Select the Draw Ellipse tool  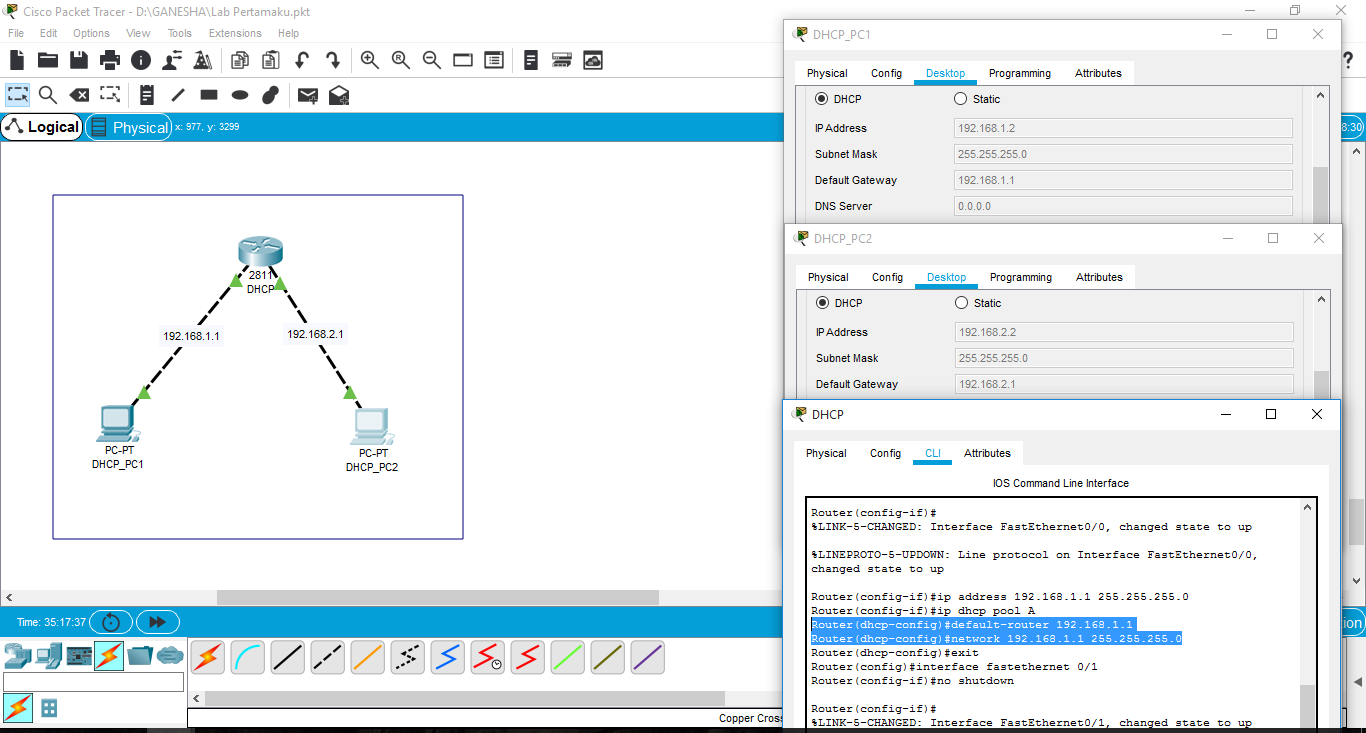[x=240, y=95]
